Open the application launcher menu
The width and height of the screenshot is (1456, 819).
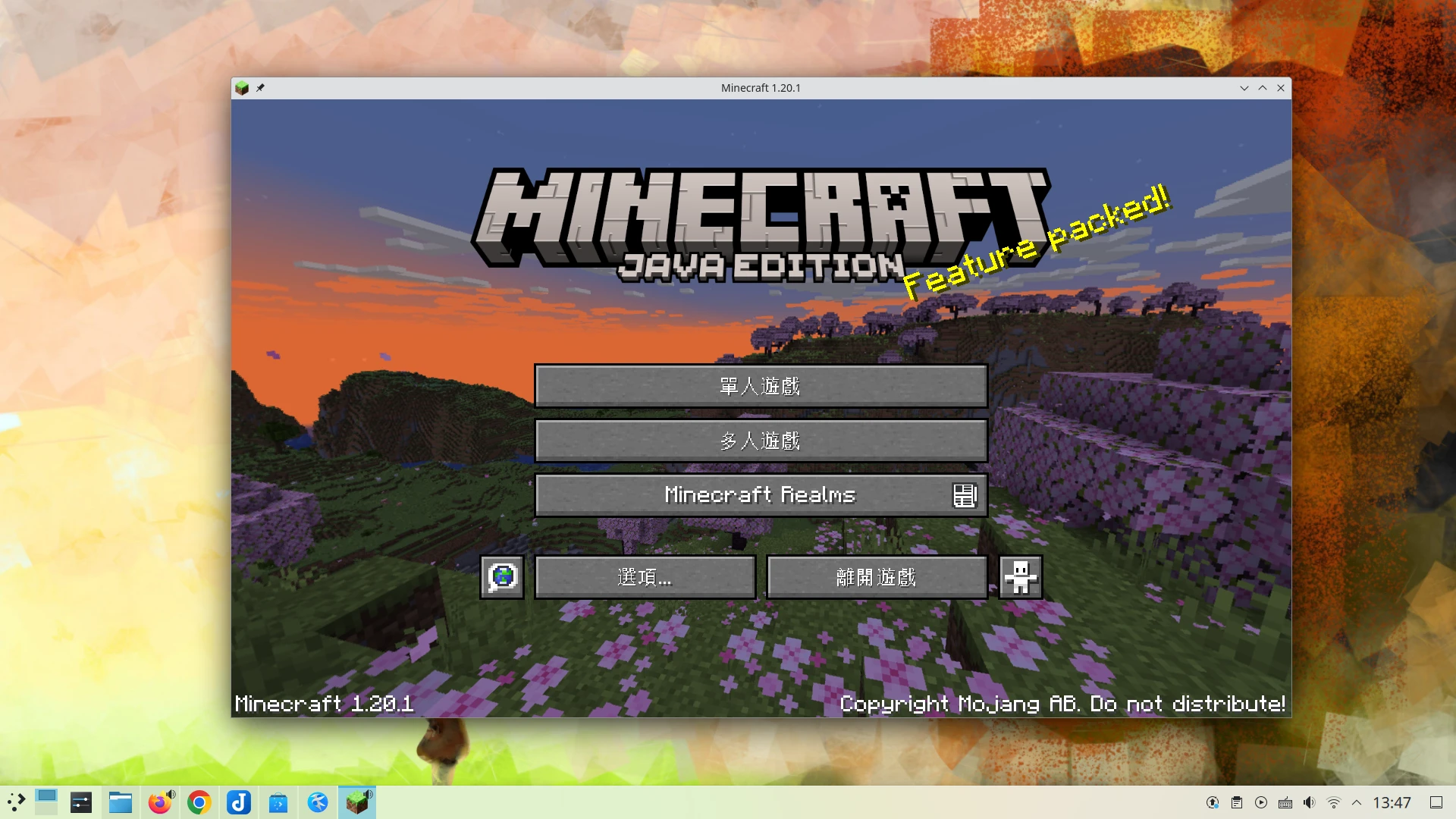point(17,802)
